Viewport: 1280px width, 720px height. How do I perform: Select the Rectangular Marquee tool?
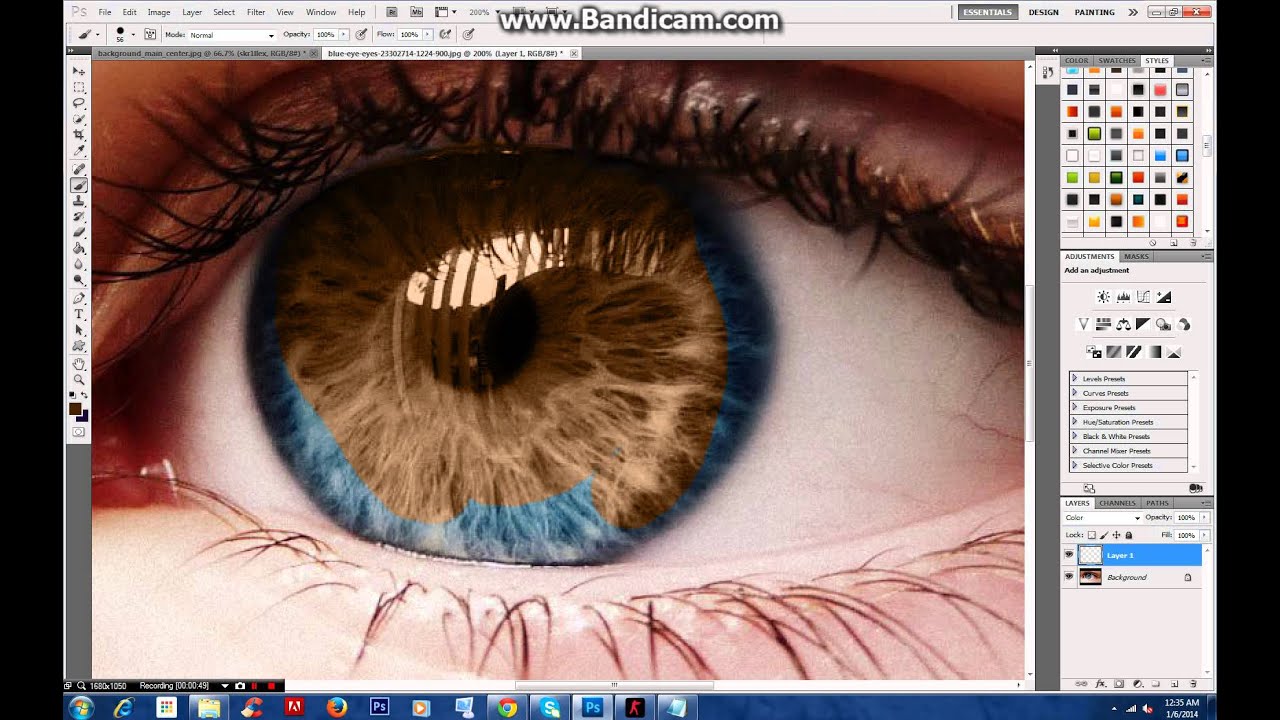click(x=79, y=87)
